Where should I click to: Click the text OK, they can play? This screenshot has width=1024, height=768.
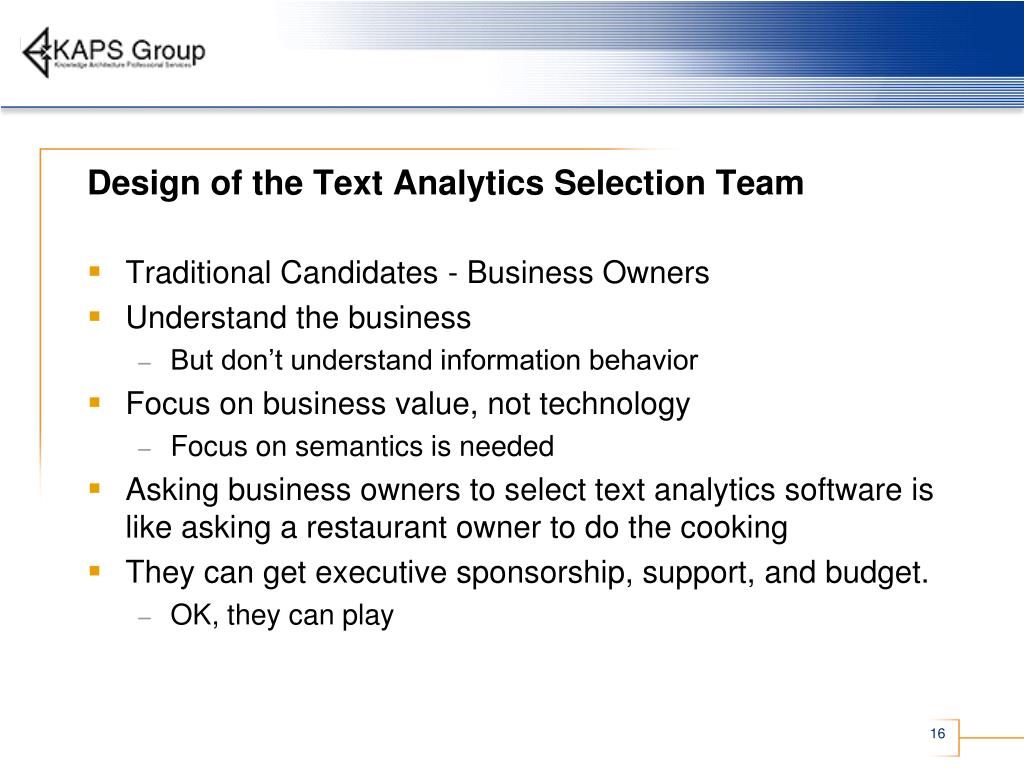point(282,616)
